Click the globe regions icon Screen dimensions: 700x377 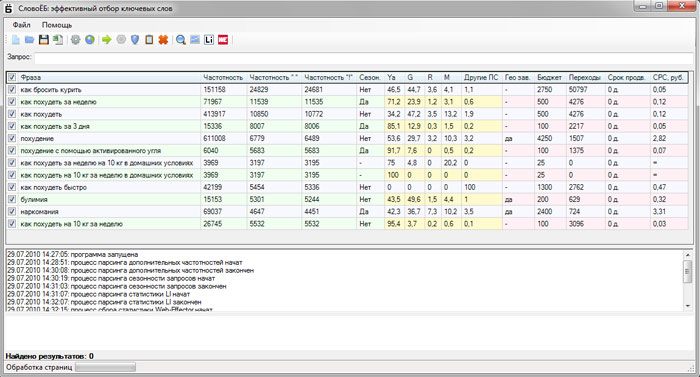90,40
